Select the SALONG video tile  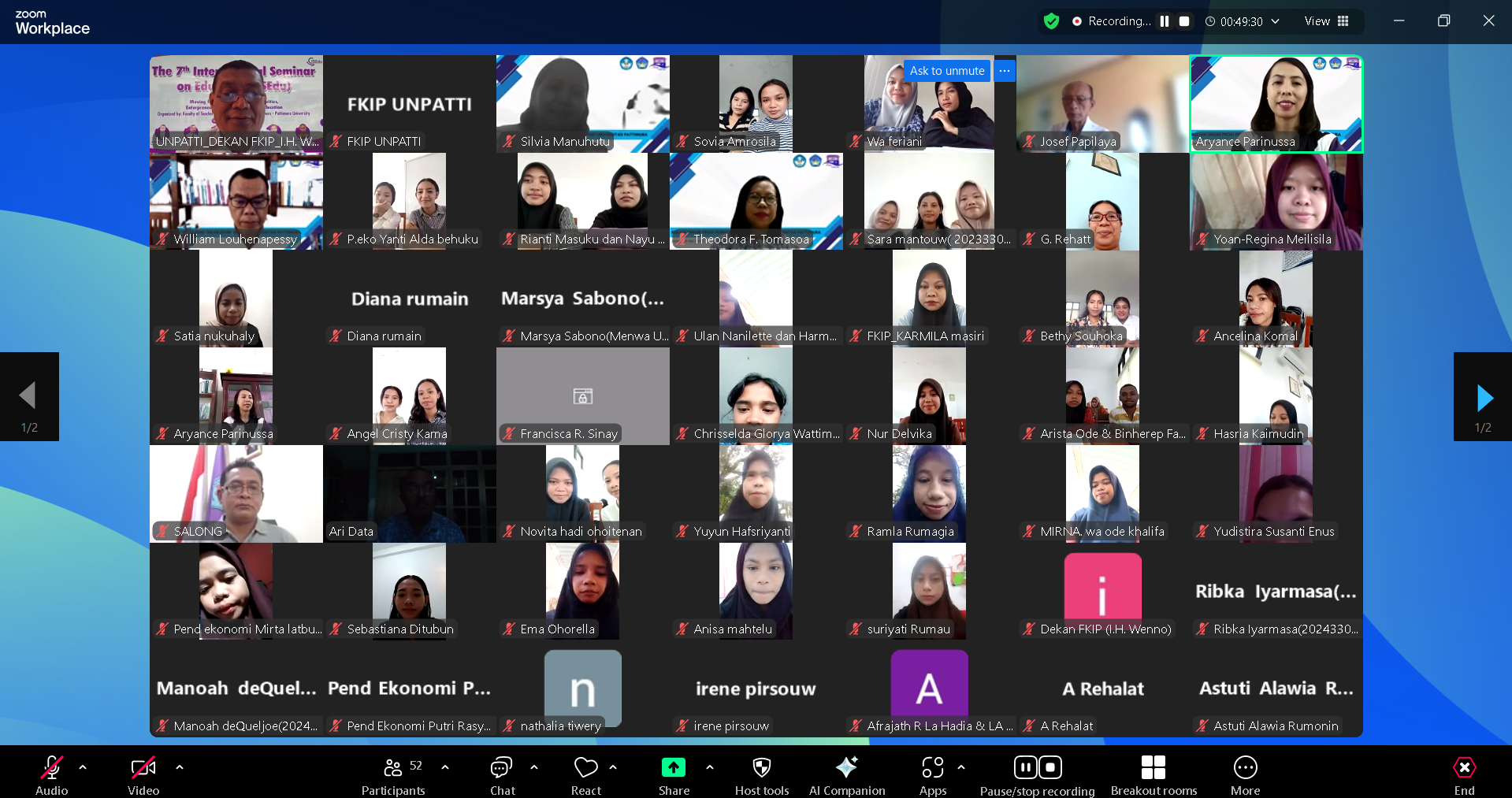(236, 494)
